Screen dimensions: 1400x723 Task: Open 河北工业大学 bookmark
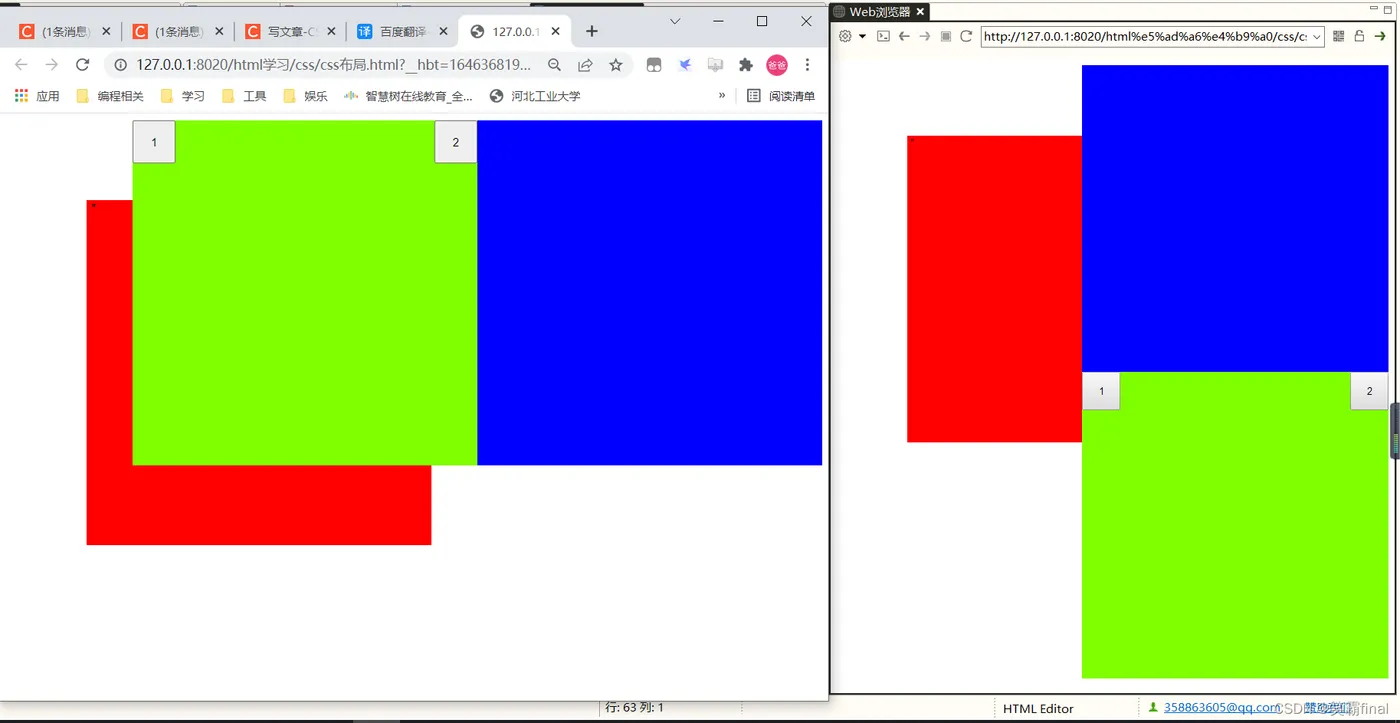pos(535,96)
